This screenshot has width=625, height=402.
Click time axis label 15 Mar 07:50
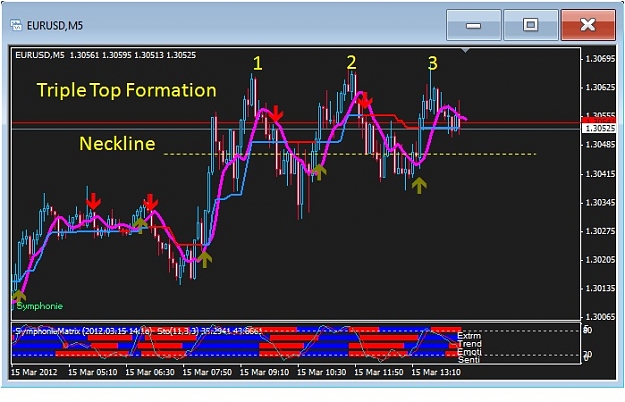[207, 372]
